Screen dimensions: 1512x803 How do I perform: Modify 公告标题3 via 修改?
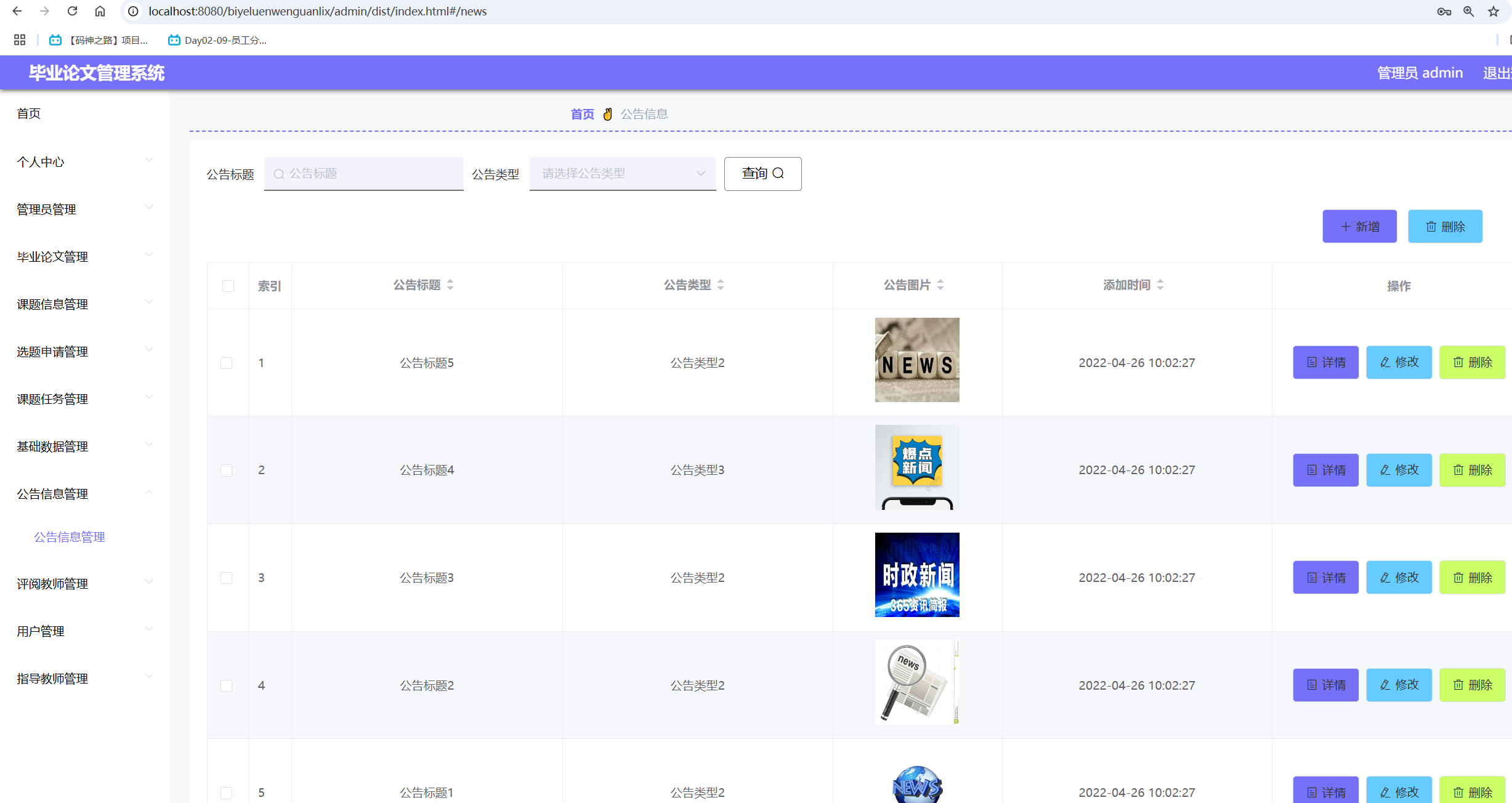point(1399,577)
